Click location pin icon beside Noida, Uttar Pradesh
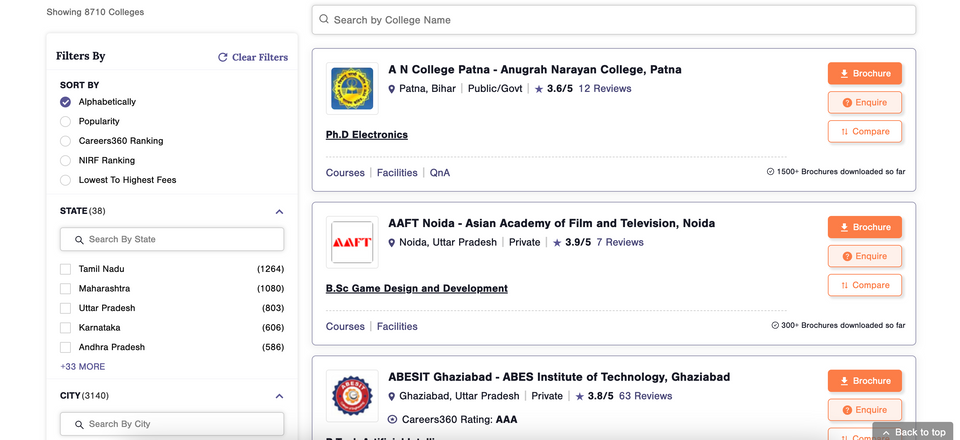 (392, 243)
